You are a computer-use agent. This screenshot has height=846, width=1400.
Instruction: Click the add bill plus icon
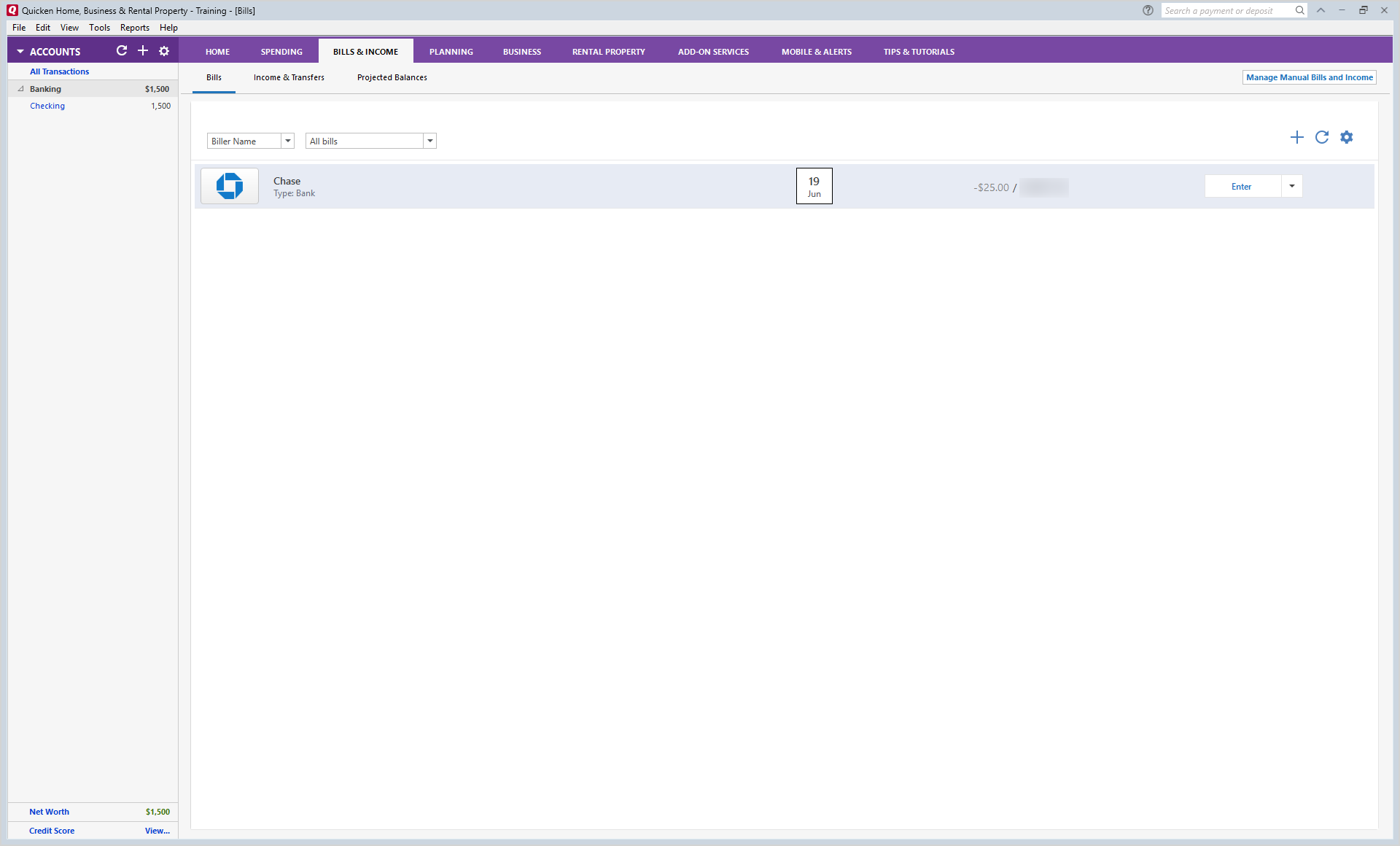[x=1296, y=137]
